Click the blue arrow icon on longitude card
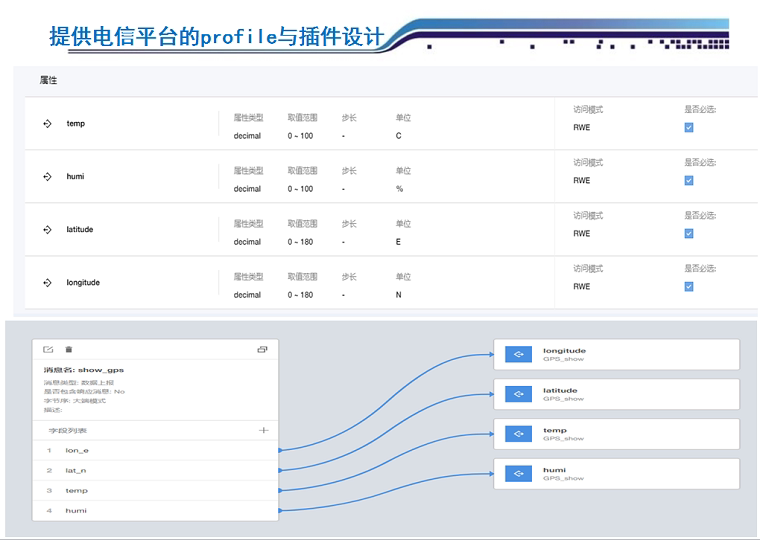The image size is (760, 540). (x=518, y=354)
